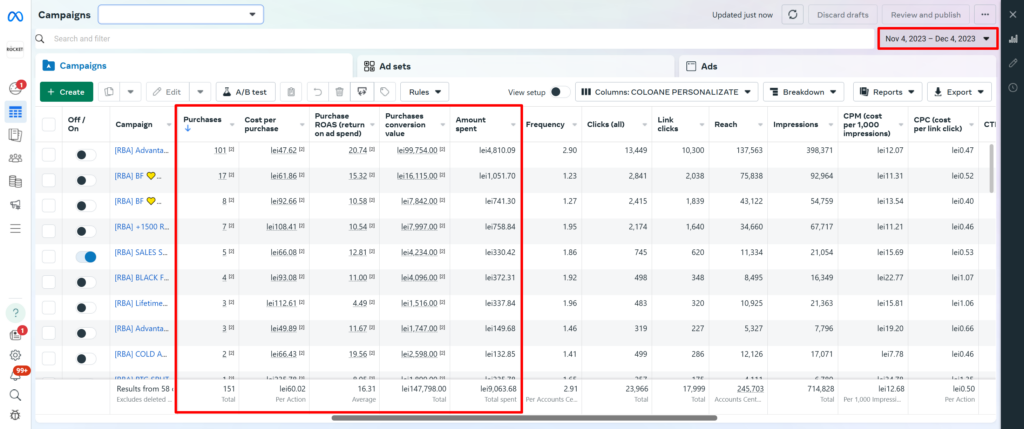1024x429 pixels.
Task: Switch to the Ads tab
Action: (838, 66)
